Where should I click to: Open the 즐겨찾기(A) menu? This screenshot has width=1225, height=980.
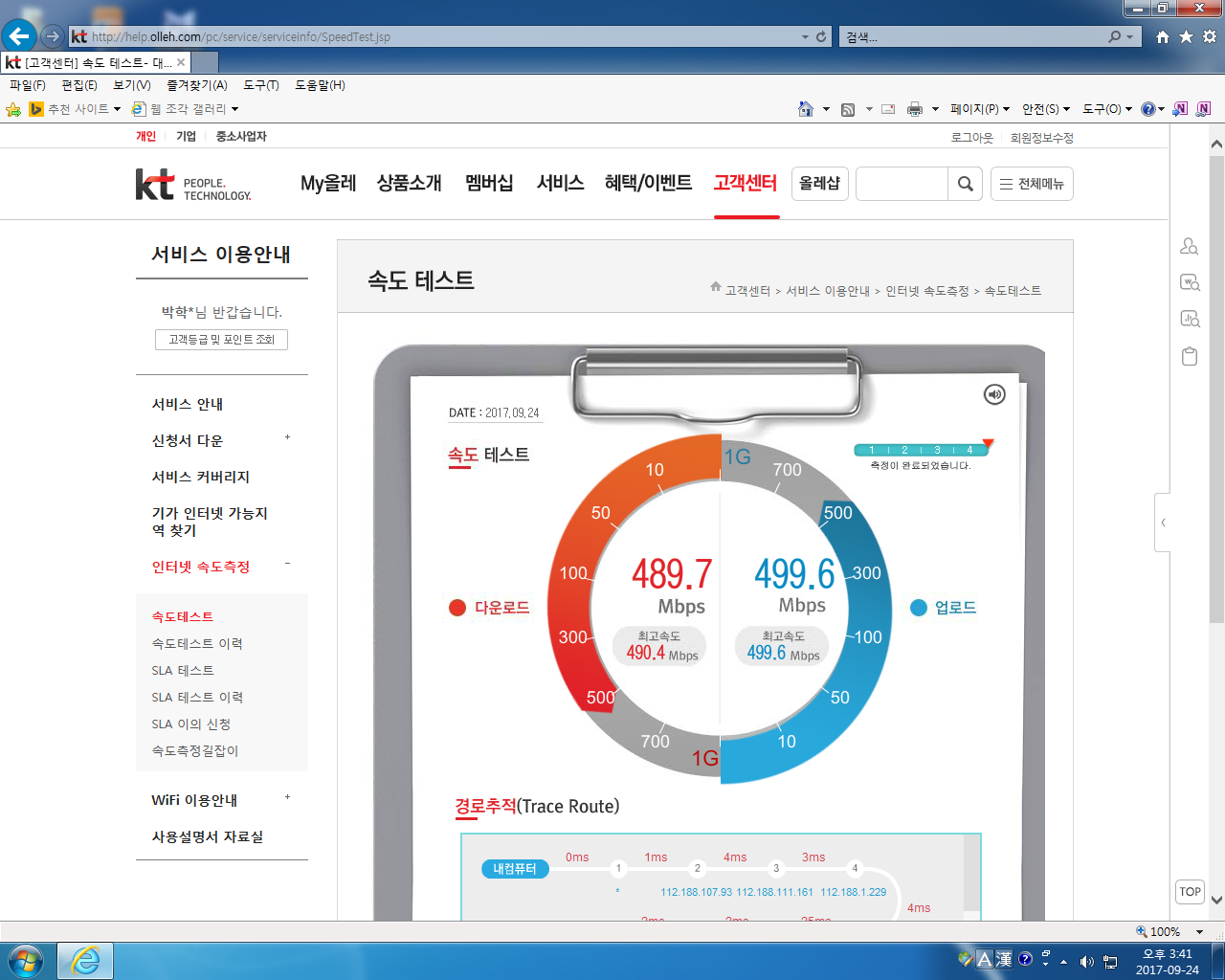point(197,85)
